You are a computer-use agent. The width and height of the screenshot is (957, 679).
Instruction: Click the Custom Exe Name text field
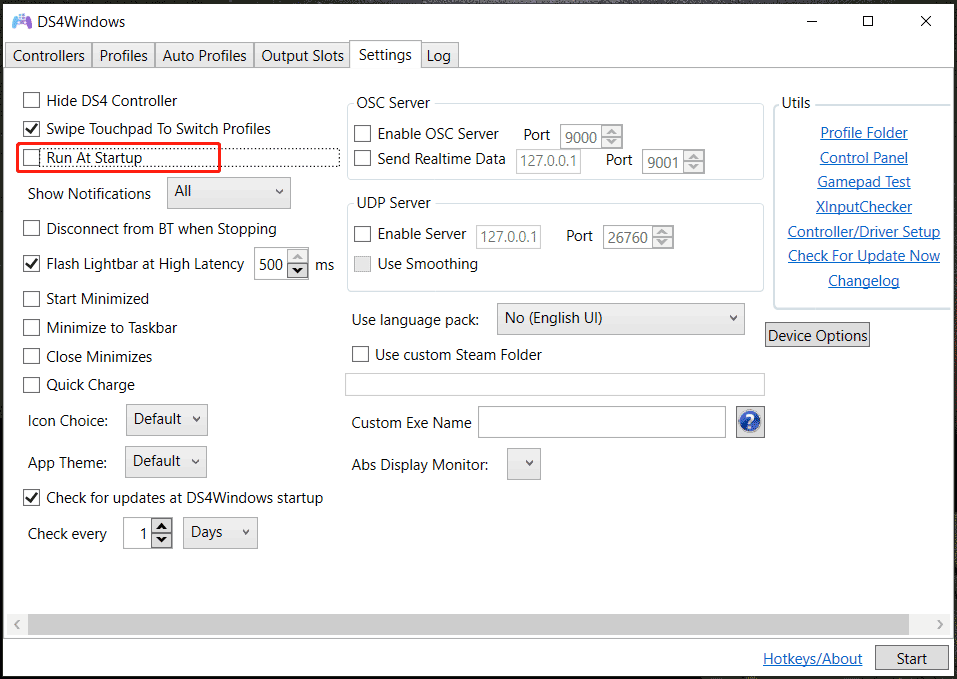click(x=602, y=422)
